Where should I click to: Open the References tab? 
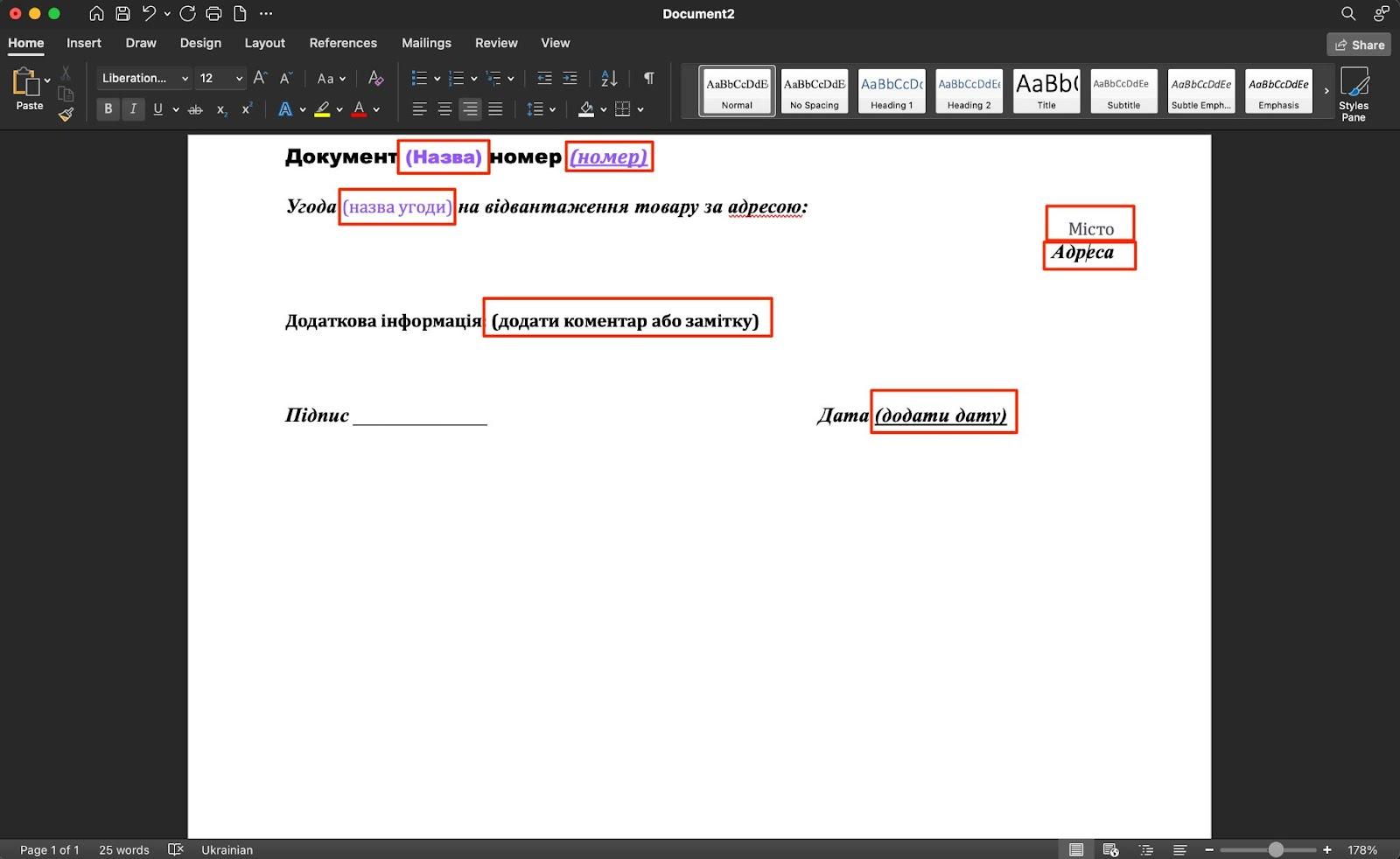(x=343, y=43)
